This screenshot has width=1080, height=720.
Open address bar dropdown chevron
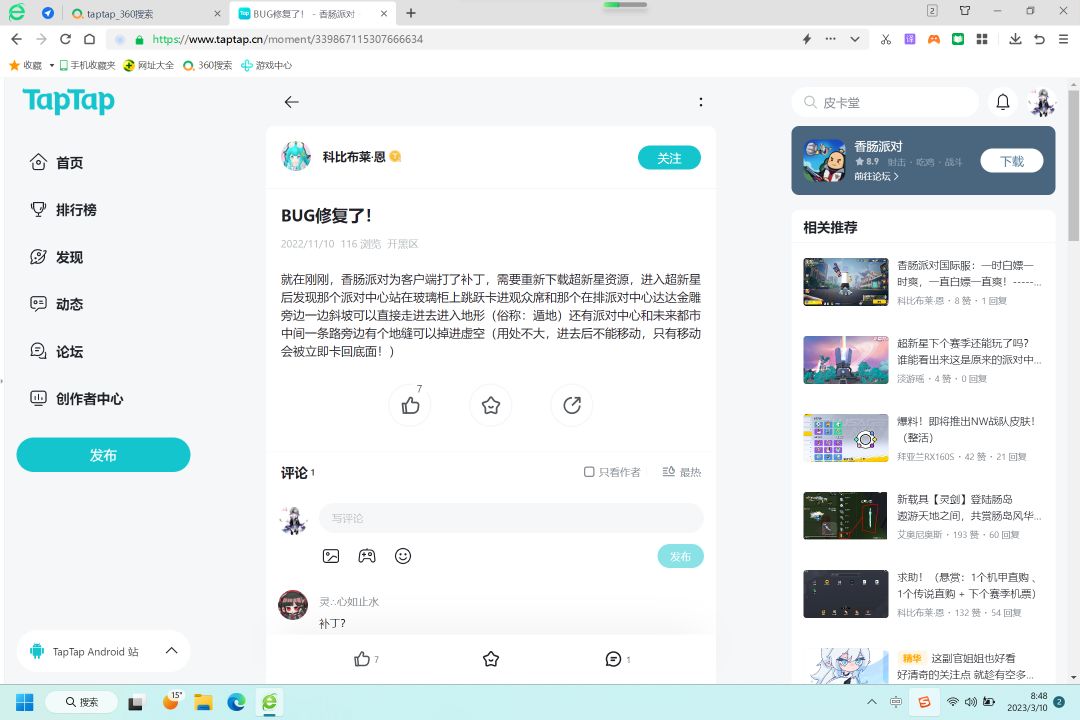[x=855, y=39]
